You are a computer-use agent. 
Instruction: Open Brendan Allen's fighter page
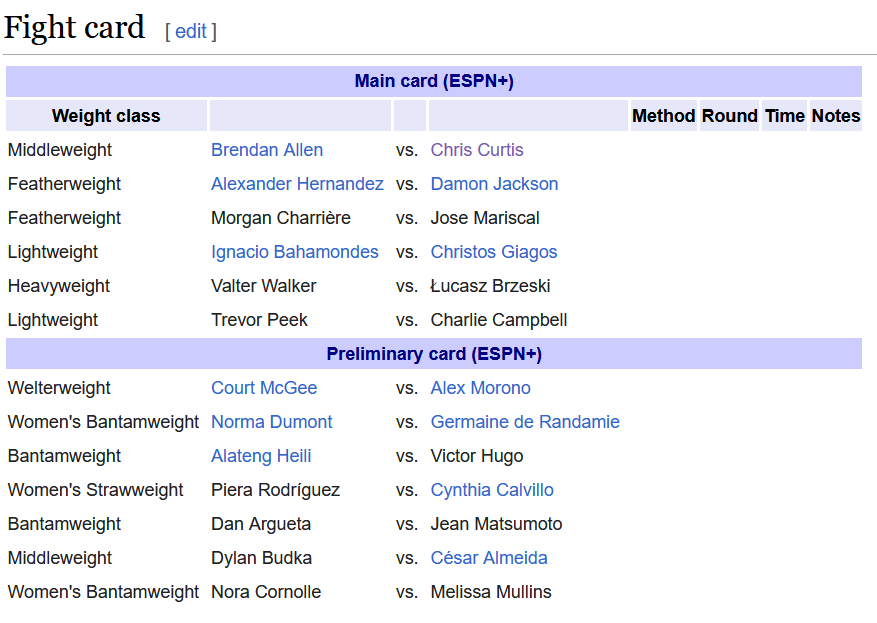(x=267, y=150)
